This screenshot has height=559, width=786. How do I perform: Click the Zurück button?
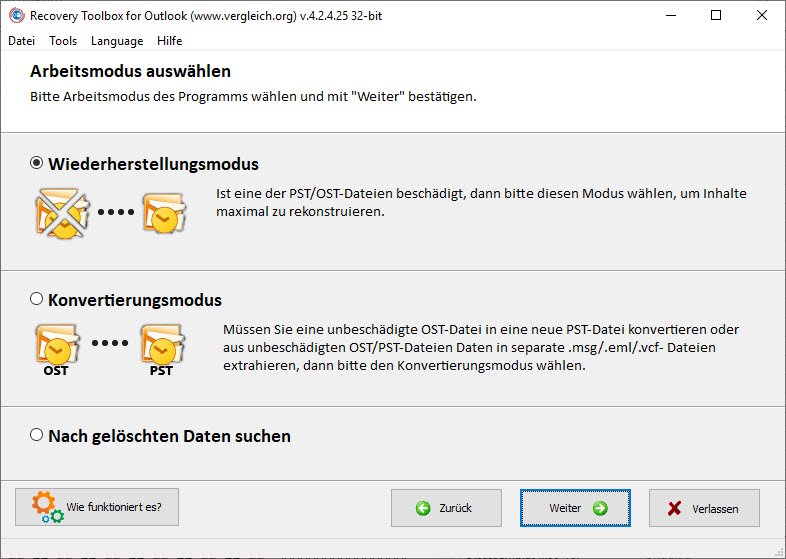(x=446, y=508)
